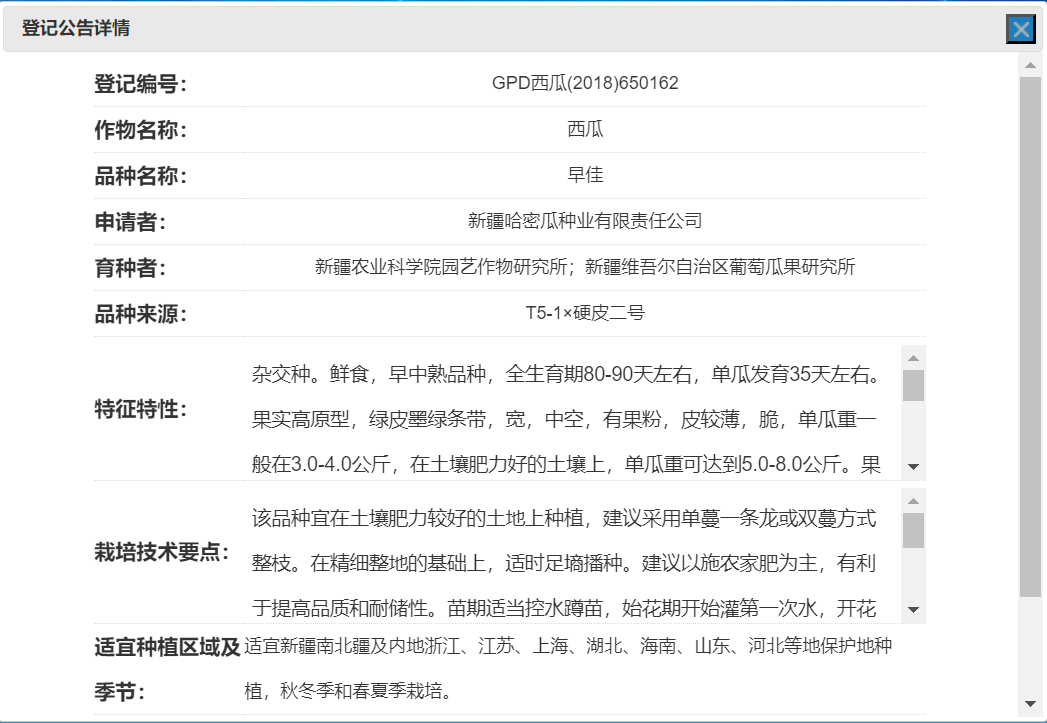The image size is (1047, 723).
Task: Click the 栽培技术要点 box scrollbar thumb
Action: point(913,530)
